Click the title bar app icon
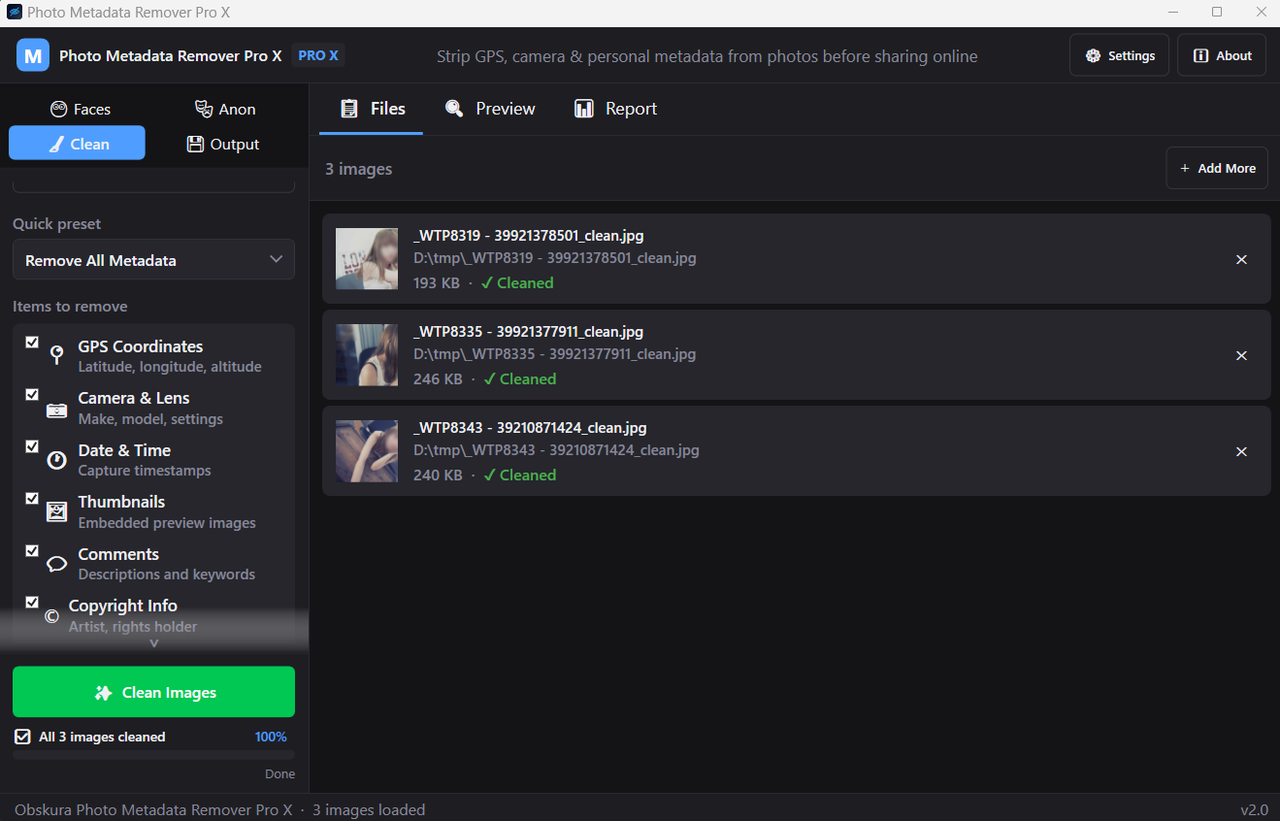Screen dimensions: 1280x821 (14, 13)
